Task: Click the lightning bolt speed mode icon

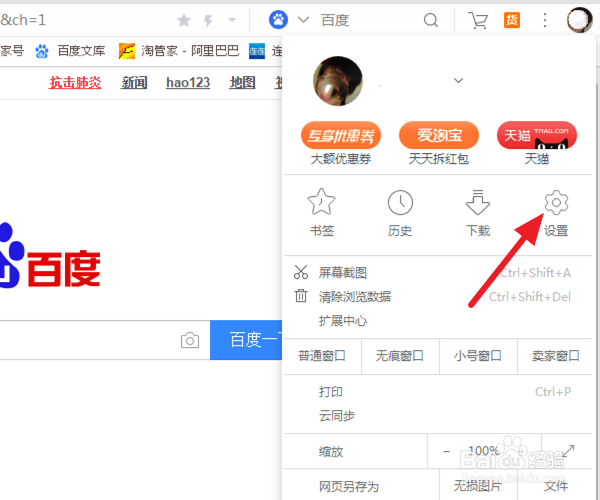Action: [208, 20]
